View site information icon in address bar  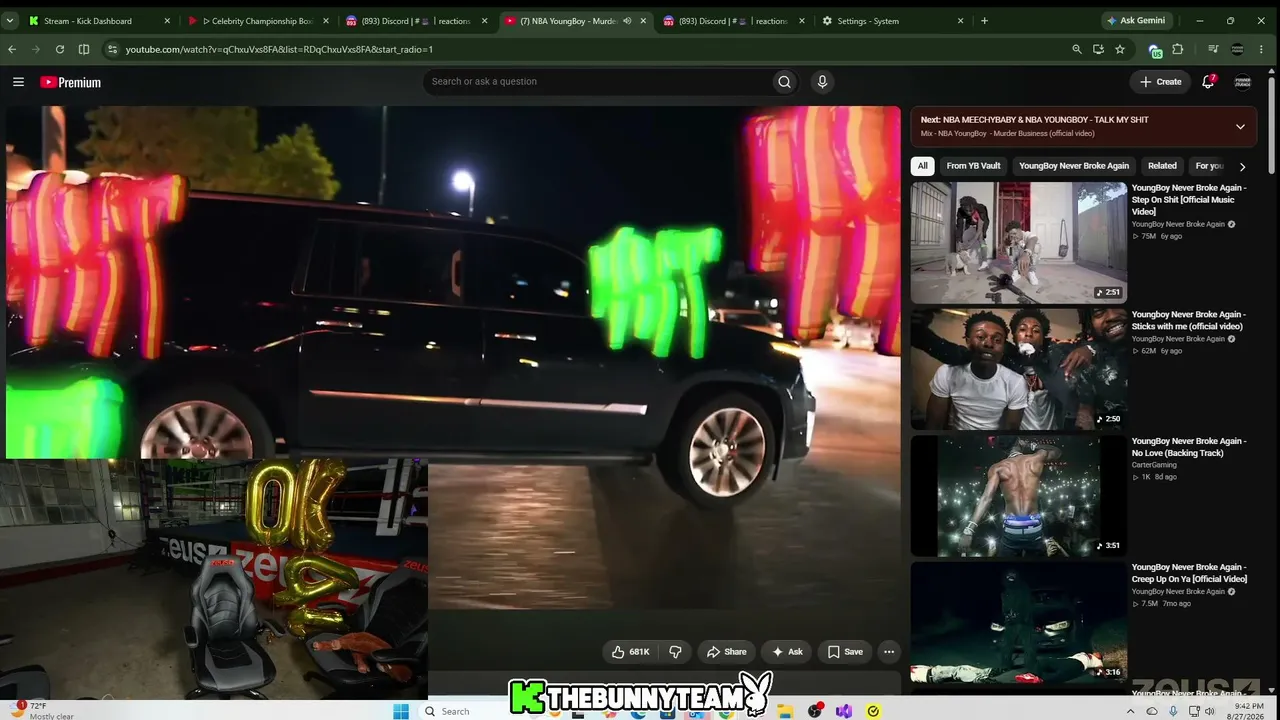112,49
